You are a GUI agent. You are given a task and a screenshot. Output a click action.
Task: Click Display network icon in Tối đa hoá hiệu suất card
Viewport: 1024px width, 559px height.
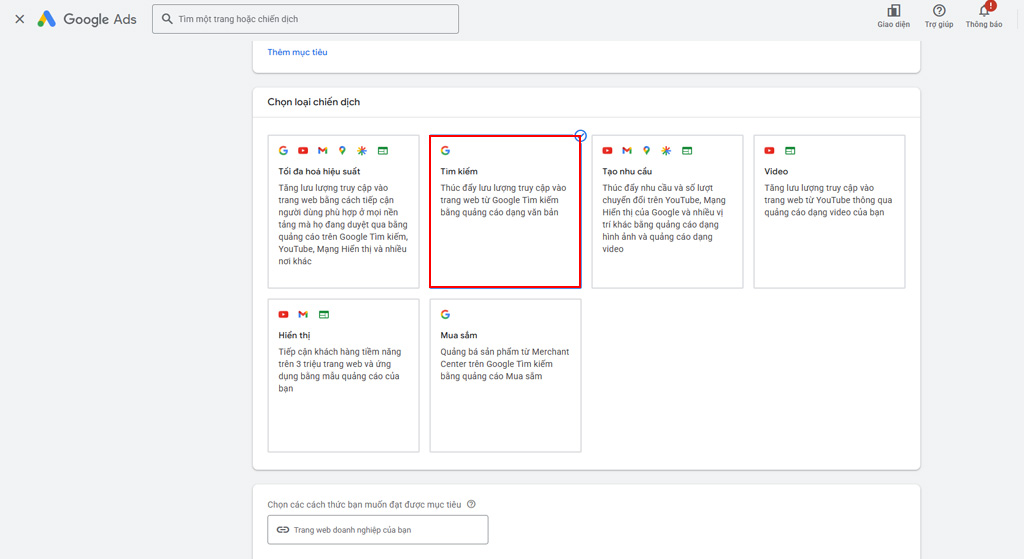[383, 151]
